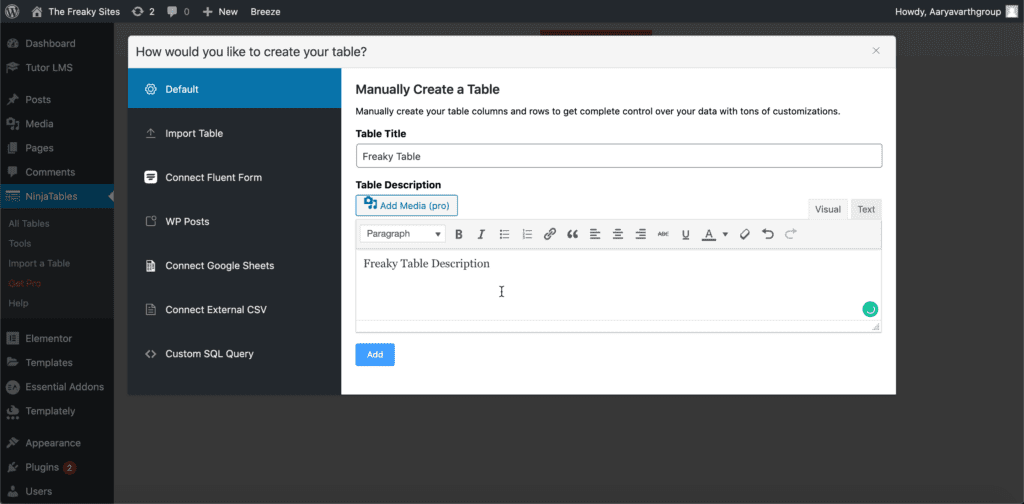Screen dimensions: 1024x504
Task: Open the WordPress logo menu
Action: [12, 11]
